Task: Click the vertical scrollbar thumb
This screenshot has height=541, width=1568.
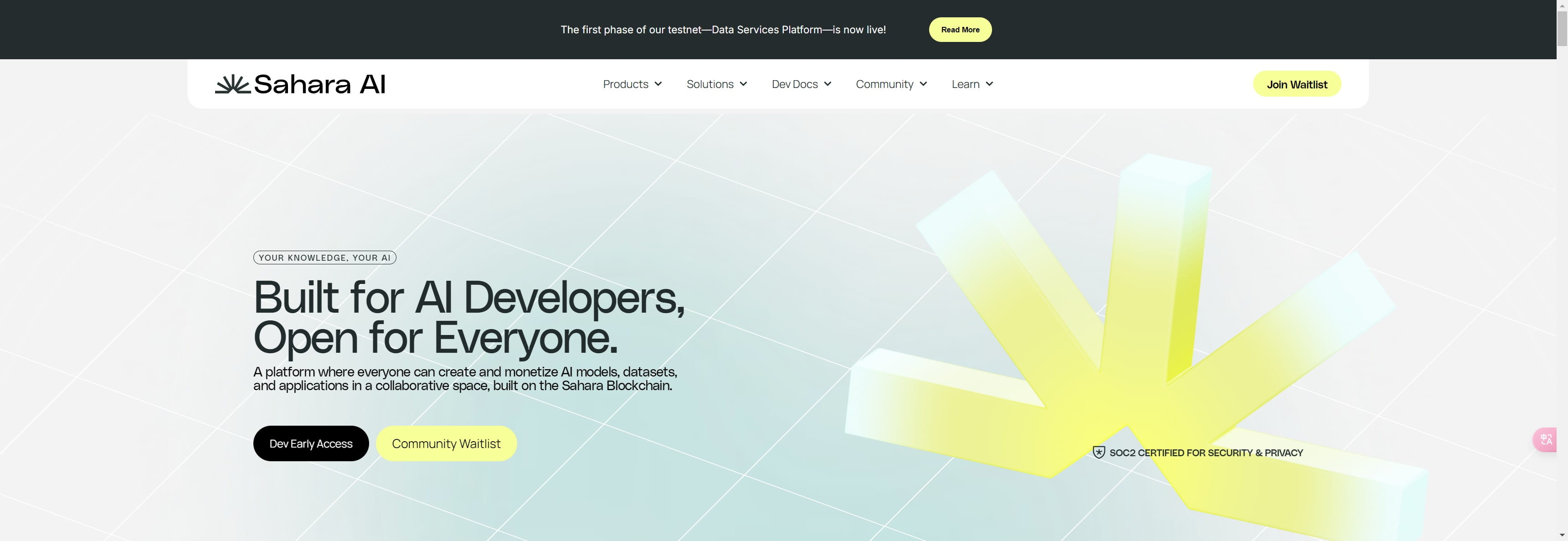Action: click(1562, 28)
